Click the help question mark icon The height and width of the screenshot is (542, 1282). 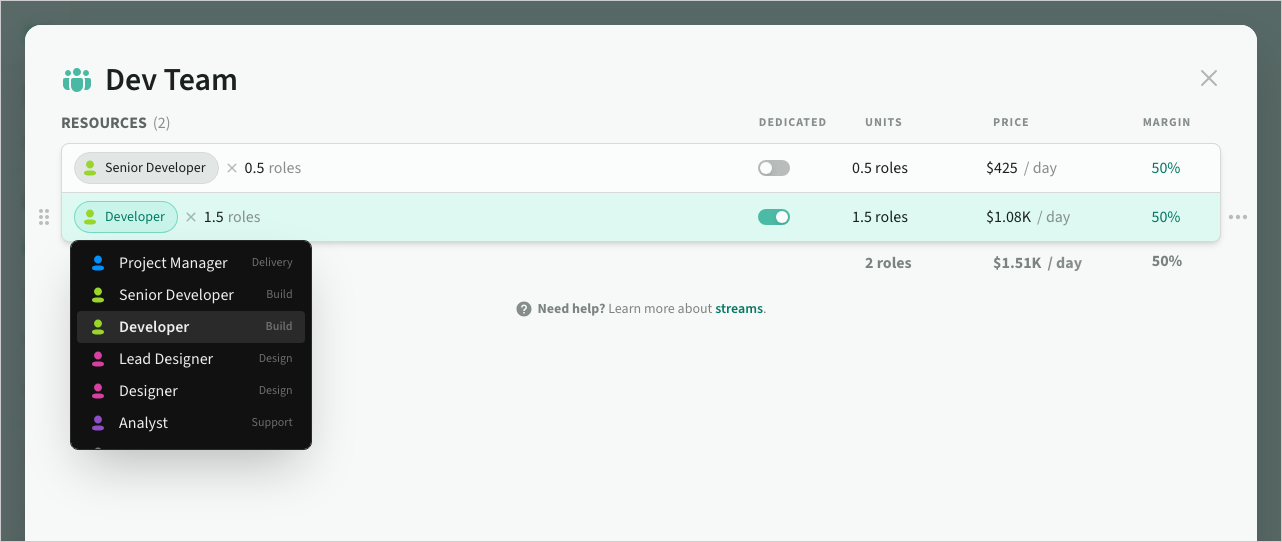click(524, 309)
